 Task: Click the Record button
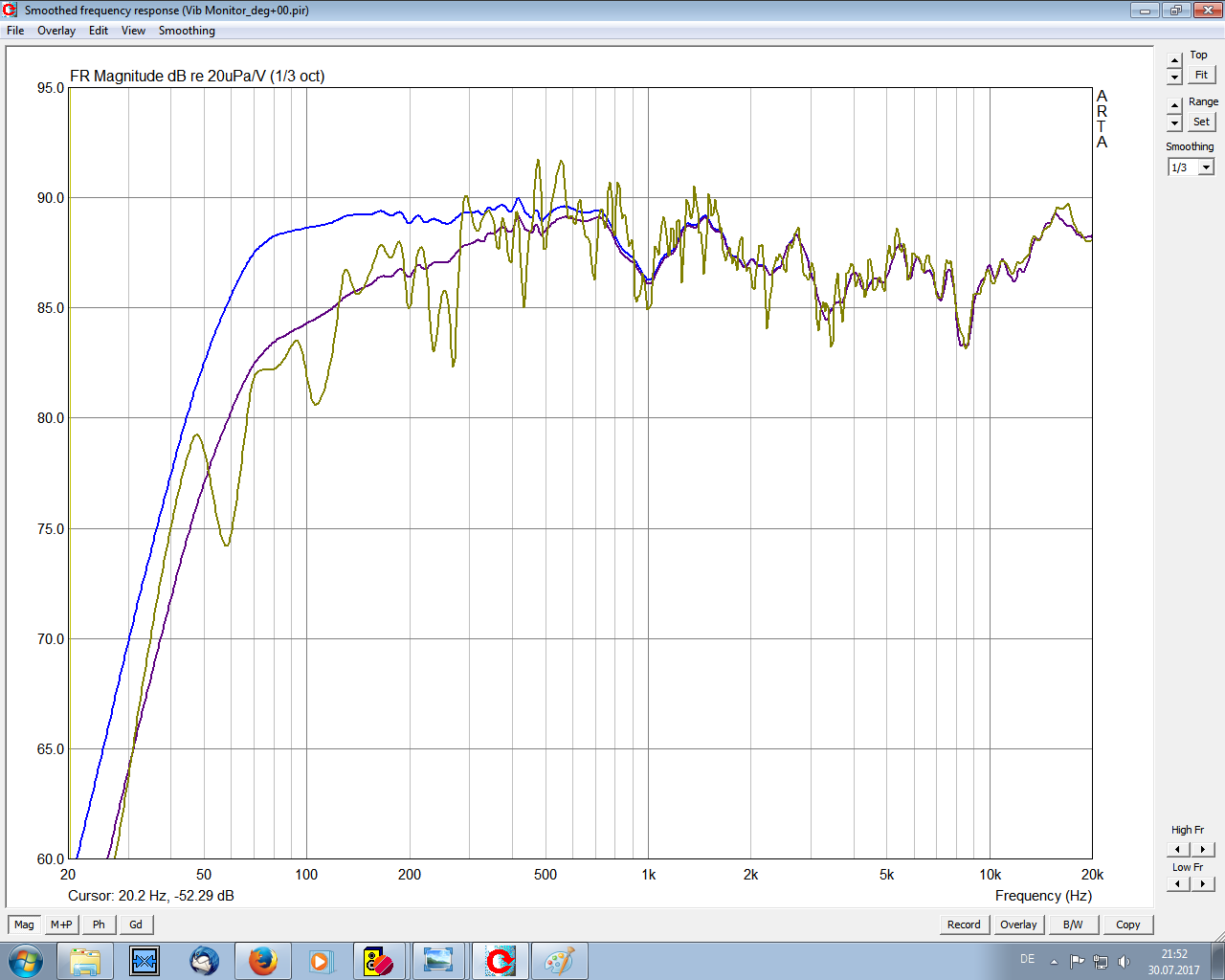[964, 924]
